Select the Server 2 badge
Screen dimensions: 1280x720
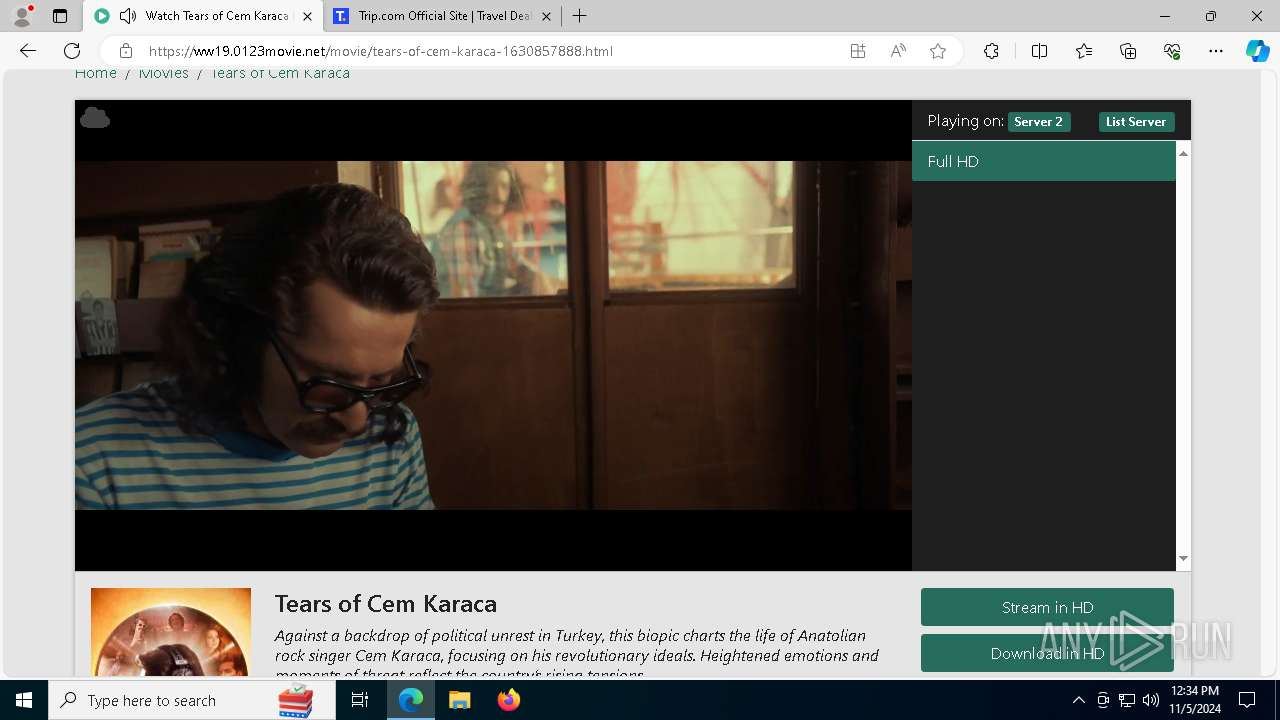point(1038,122)
